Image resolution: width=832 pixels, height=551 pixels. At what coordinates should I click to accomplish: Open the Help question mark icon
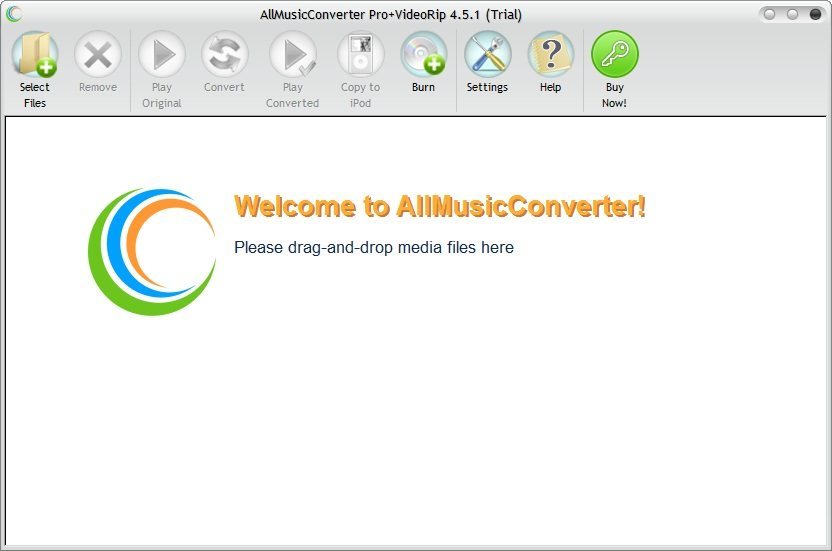pos(551,54)
